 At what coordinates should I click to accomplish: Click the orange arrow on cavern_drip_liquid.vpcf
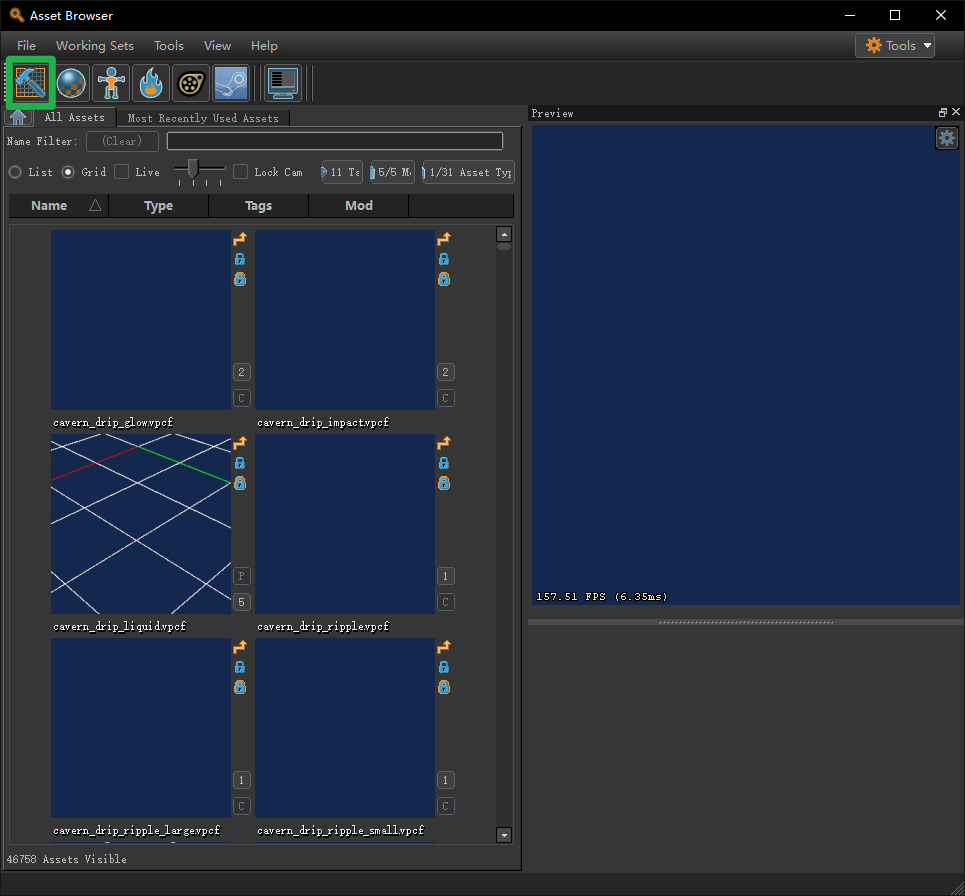(x=240, y=443)
